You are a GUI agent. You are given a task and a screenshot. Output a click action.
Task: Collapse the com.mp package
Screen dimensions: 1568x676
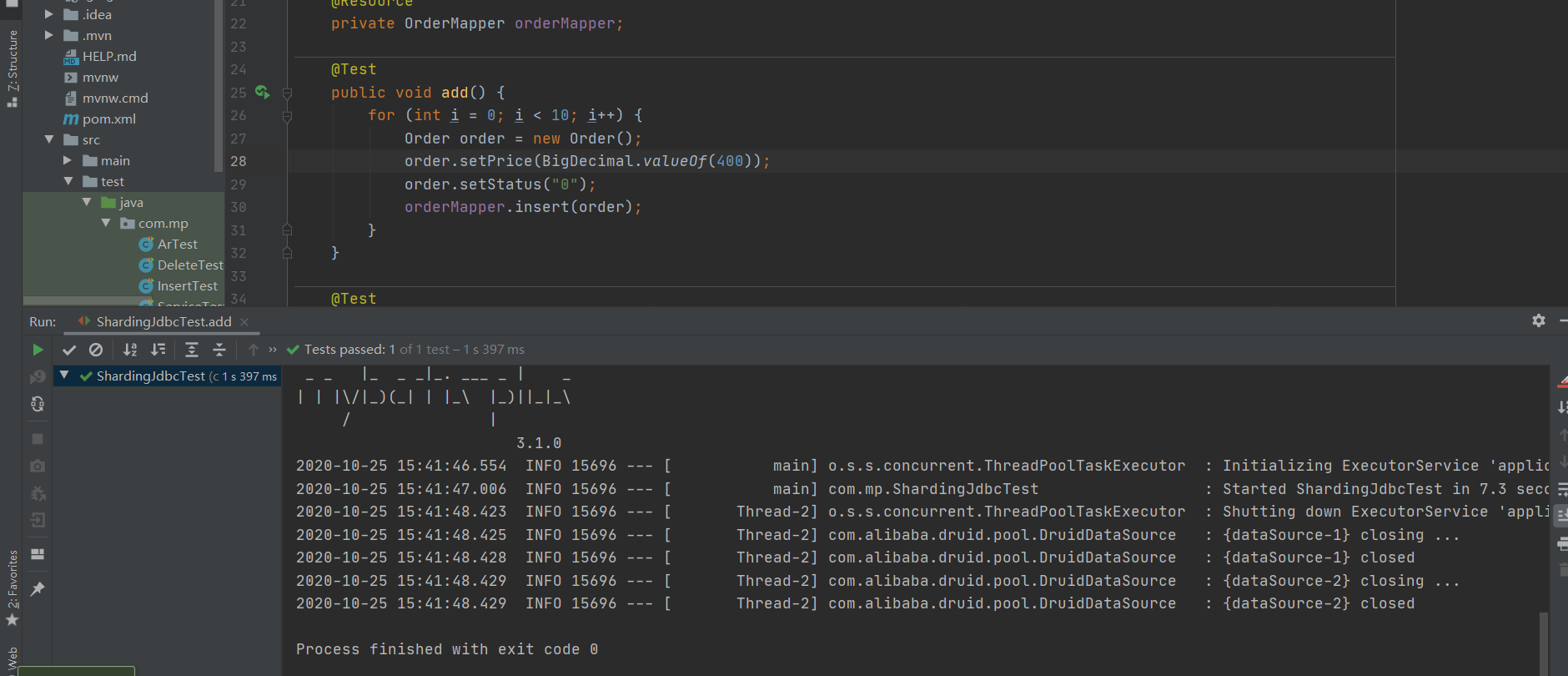(x=106, y=223)
